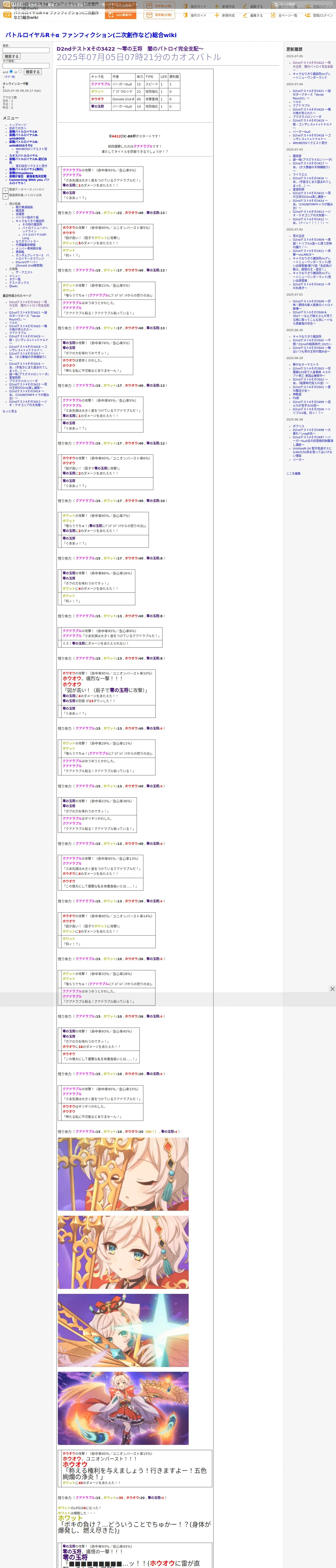Click もっと見る under recently created pages
Image resolution: width=336 pixels, height=1568 pixels.
pos(10,412)
